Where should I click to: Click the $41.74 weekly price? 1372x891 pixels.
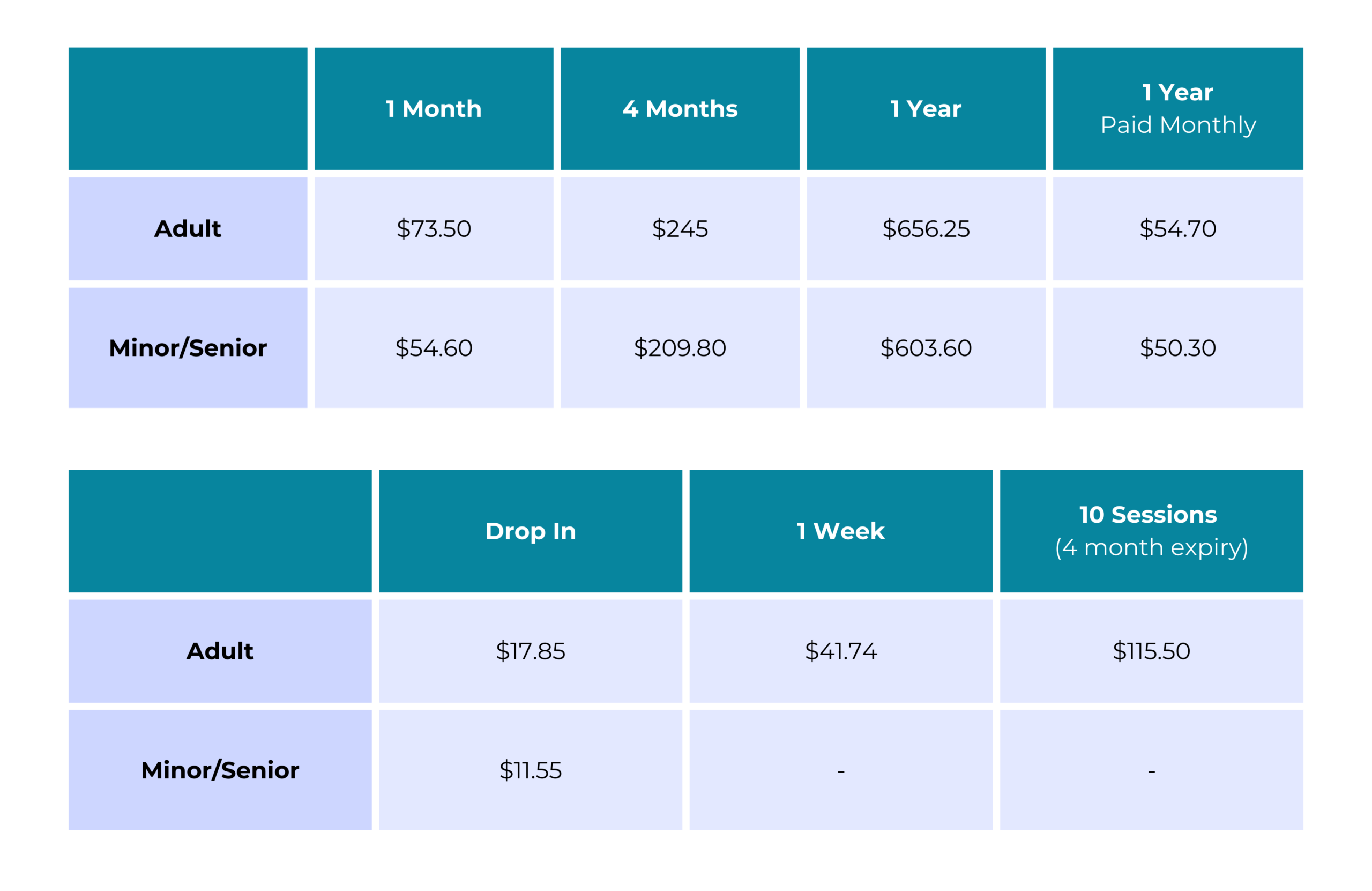840,651
